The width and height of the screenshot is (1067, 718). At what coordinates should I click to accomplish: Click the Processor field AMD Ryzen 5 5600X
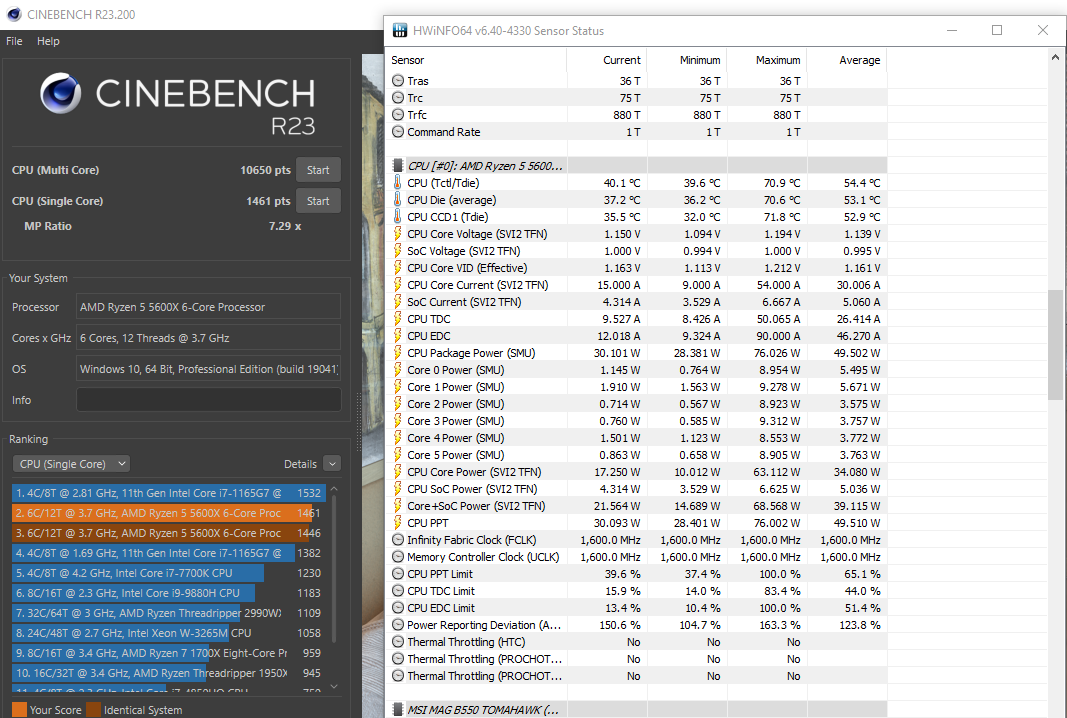point(209,307)
